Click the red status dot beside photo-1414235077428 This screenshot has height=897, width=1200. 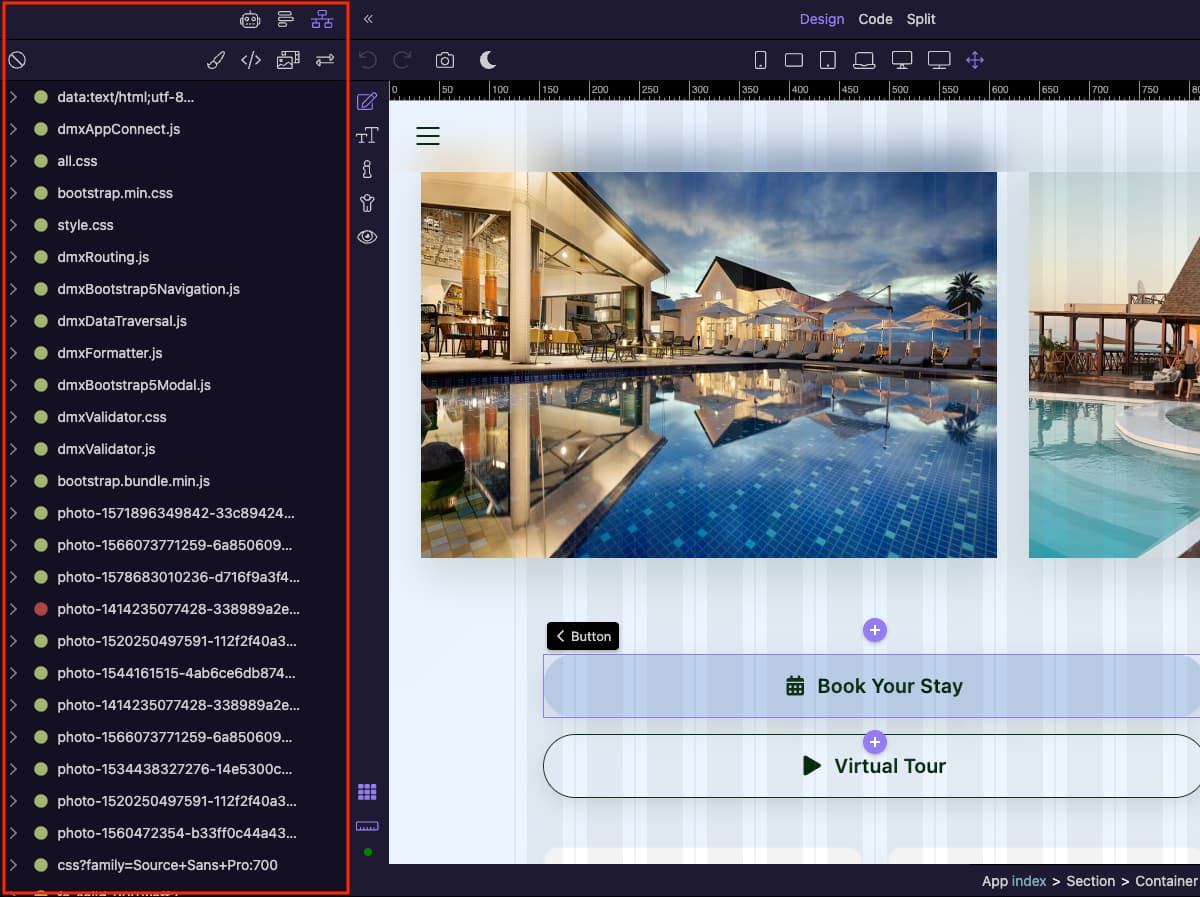41,609
